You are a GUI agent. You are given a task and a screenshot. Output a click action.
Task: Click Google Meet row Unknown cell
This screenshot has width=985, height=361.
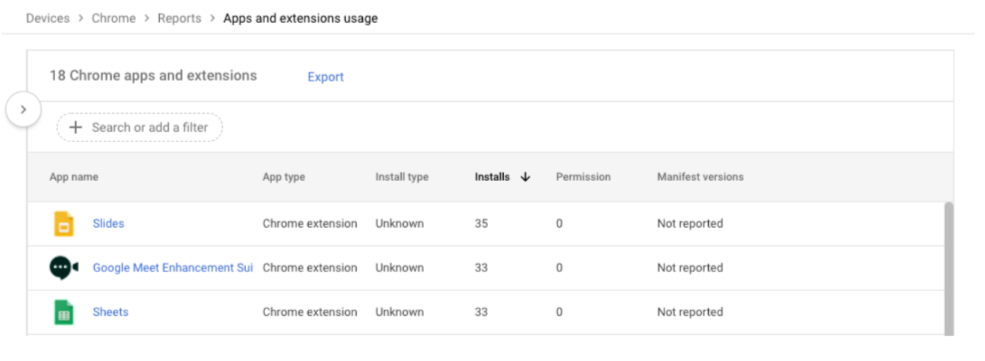point(400,268)
